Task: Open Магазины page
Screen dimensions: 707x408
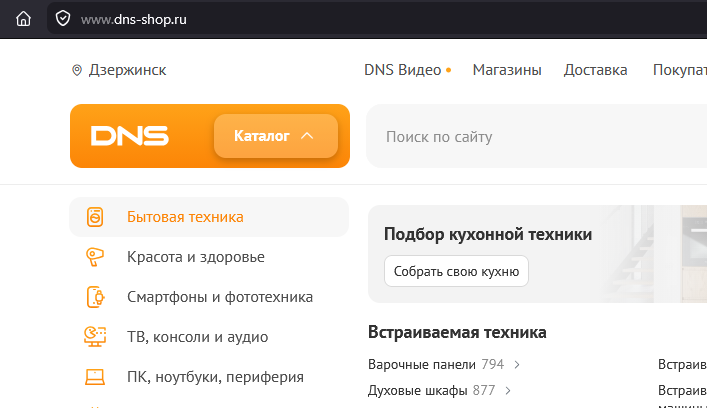Action: click(x=507, y=70)
